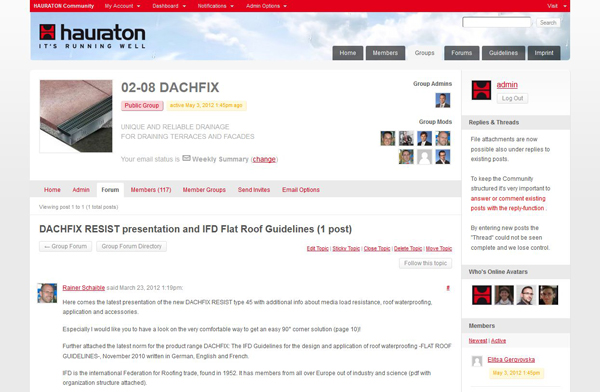600x392 pixels.
Task: Click the Edit Topic link
Action: click(x=318, y=248)
